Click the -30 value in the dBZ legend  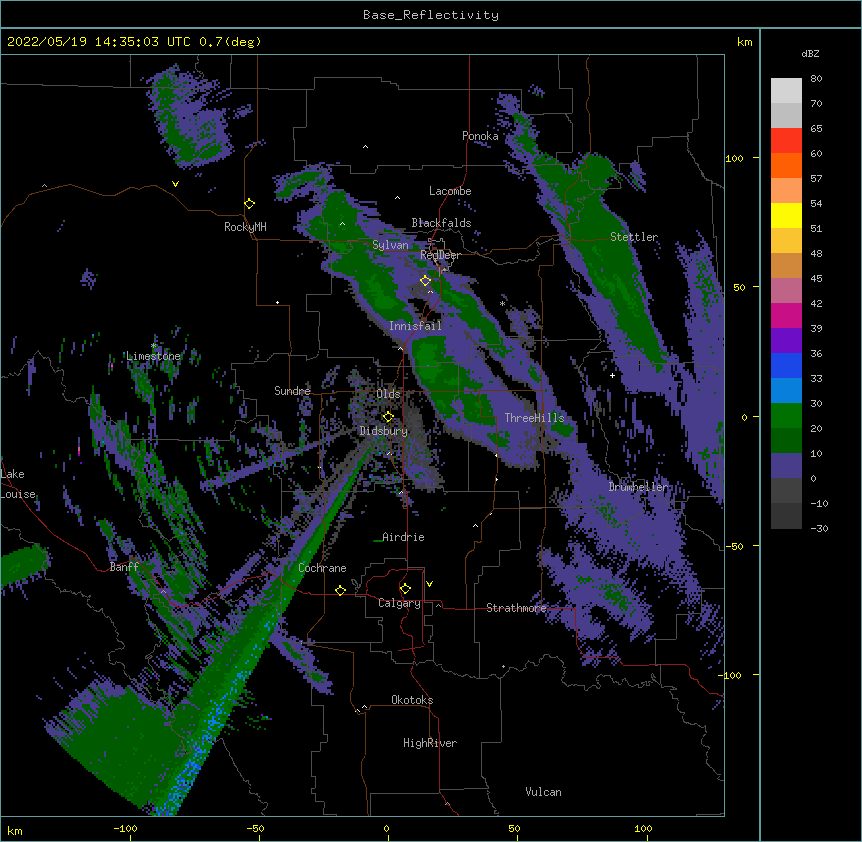(x=819, y=529)
